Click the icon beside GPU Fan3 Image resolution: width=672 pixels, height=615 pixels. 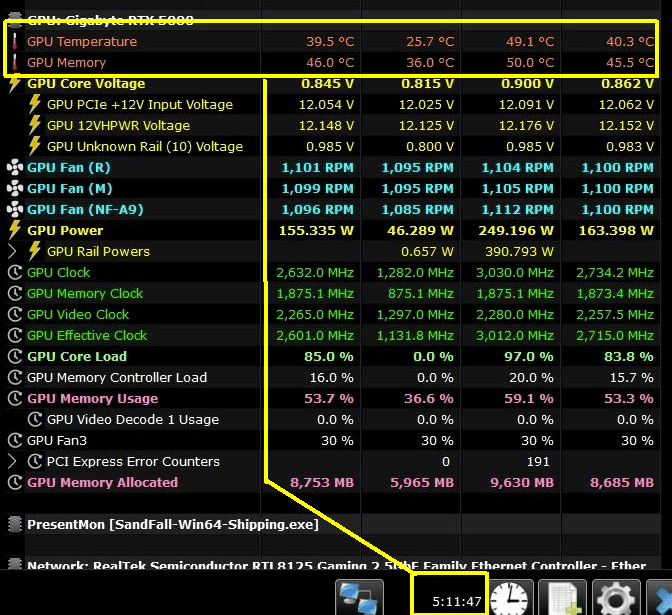[x=15, y=441]
